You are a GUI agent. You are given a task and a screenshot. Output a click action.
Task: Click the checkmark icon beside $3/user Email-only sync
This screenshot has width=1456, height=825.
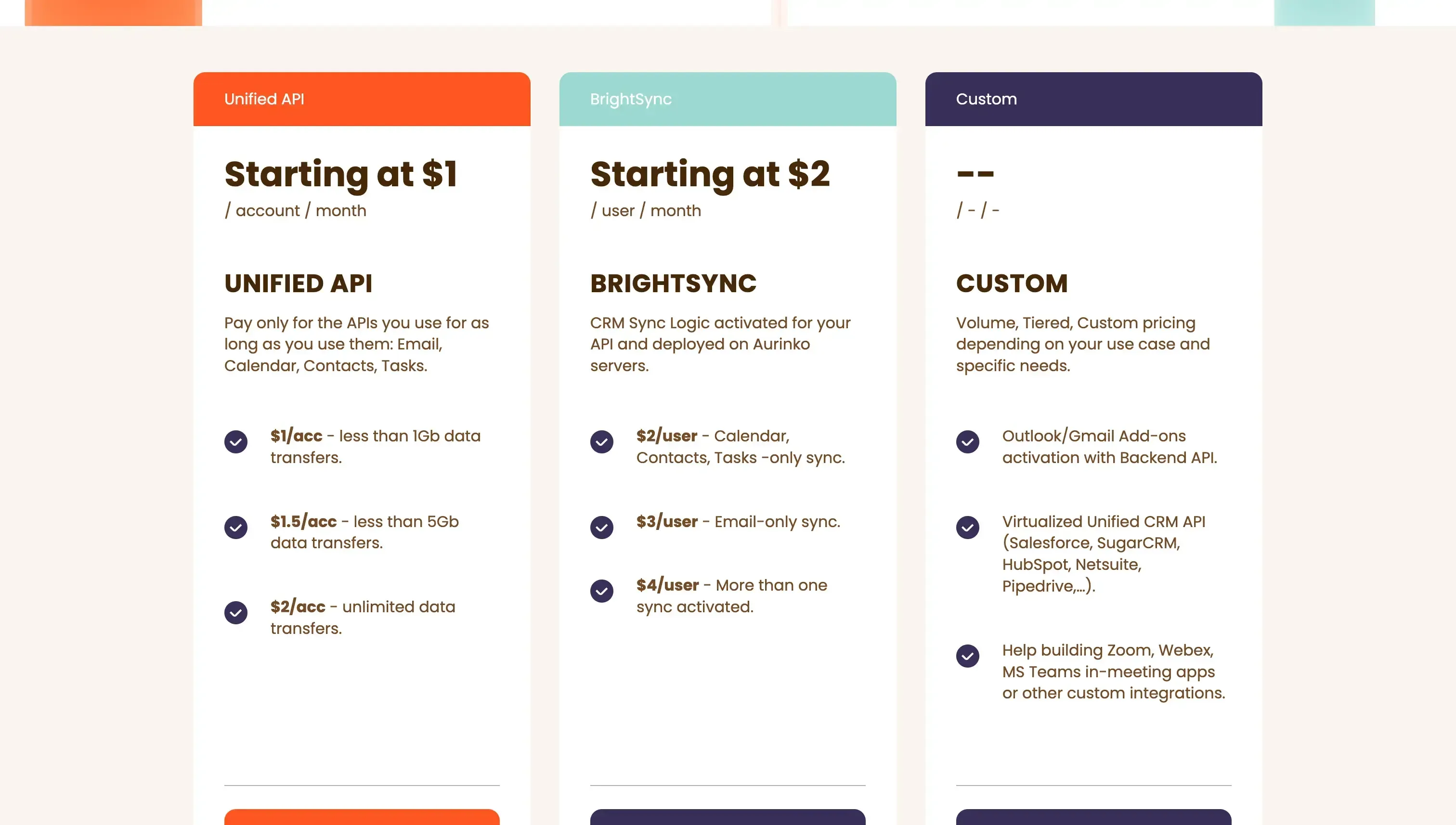tap(602, 528)
